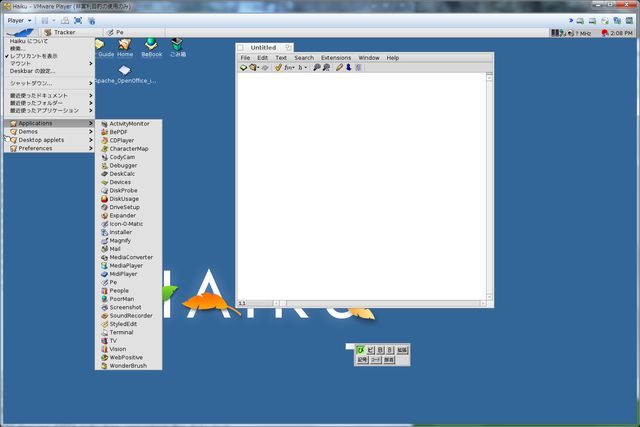Launch CodyCam from the menu
640x427 pixels.
[x=129, y=157]
